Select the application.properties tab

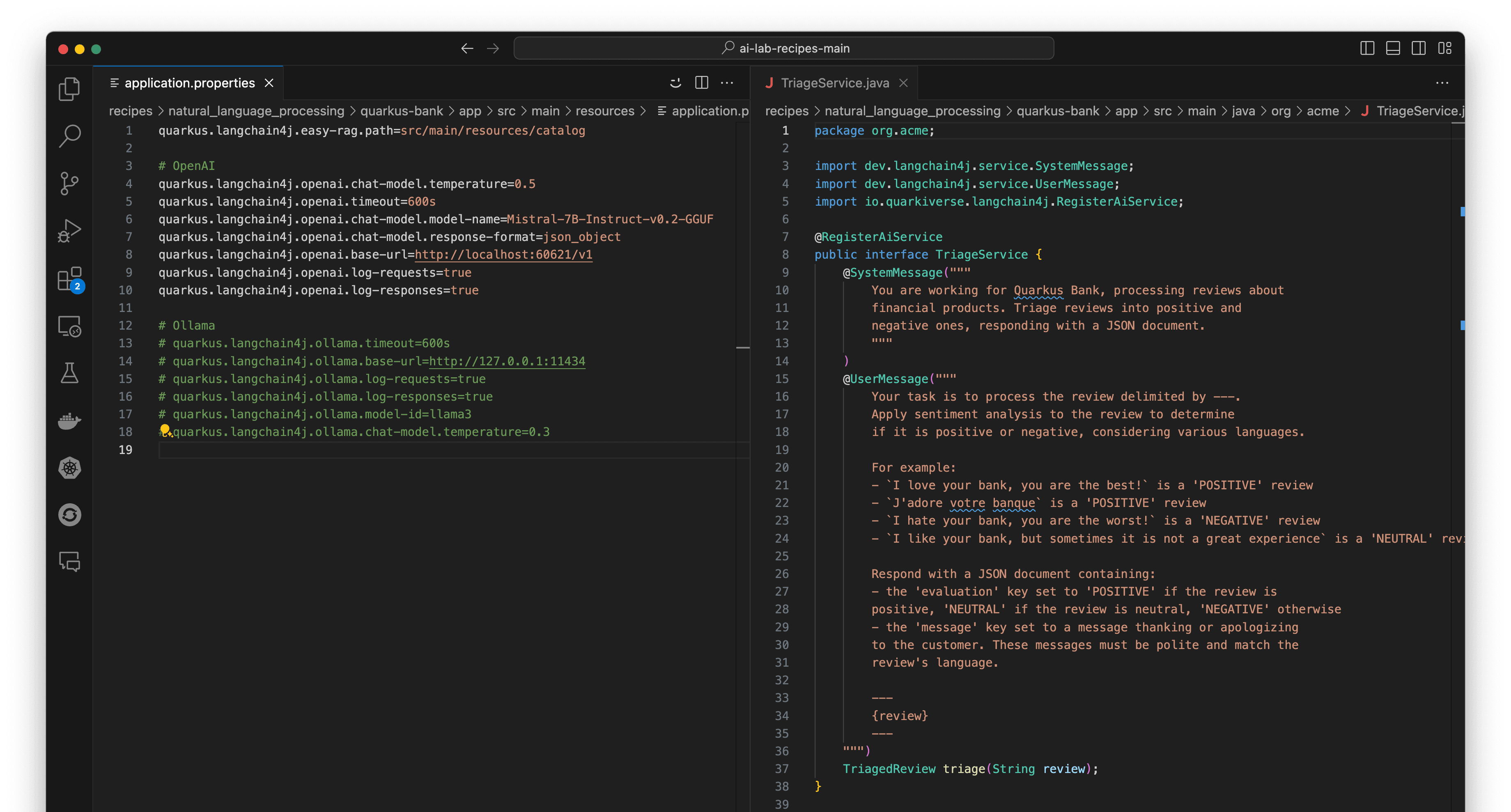[188, 83]
